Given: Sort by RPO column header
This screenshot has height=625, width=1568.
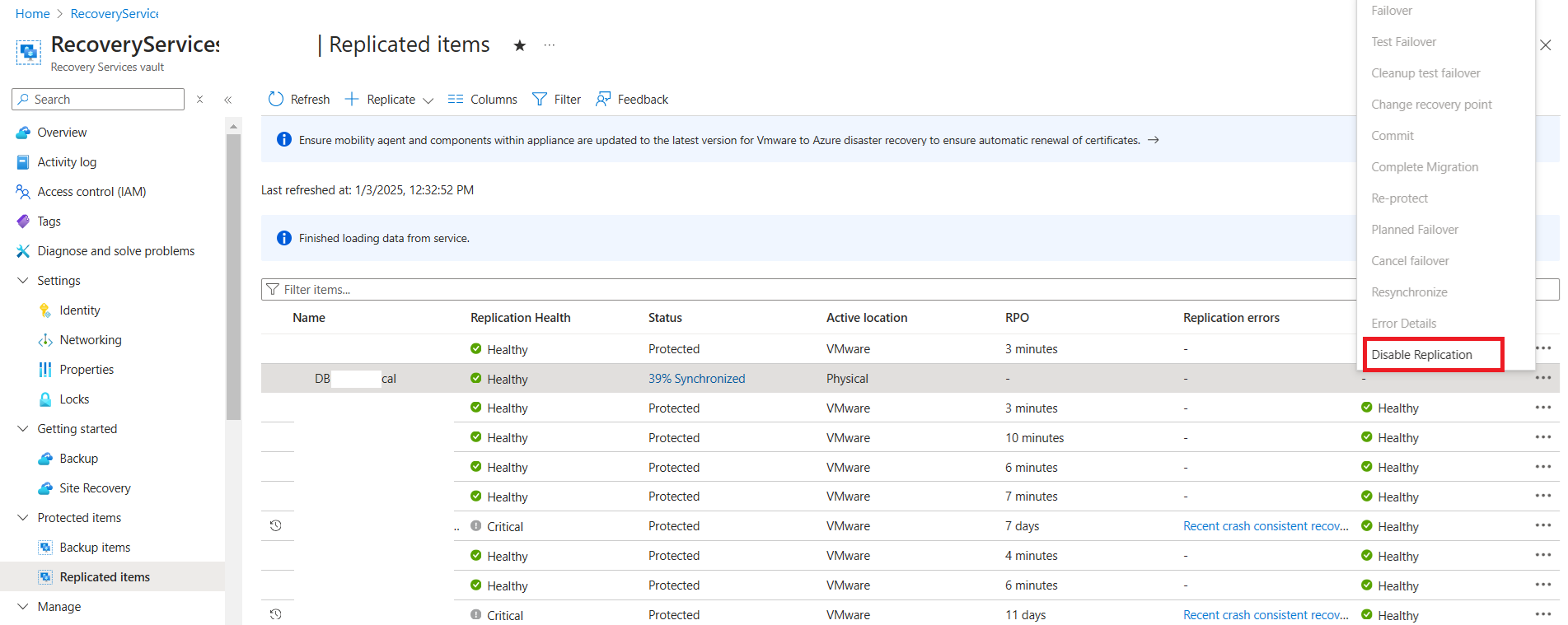Looking at the screenshot, I should (1017, 318).
